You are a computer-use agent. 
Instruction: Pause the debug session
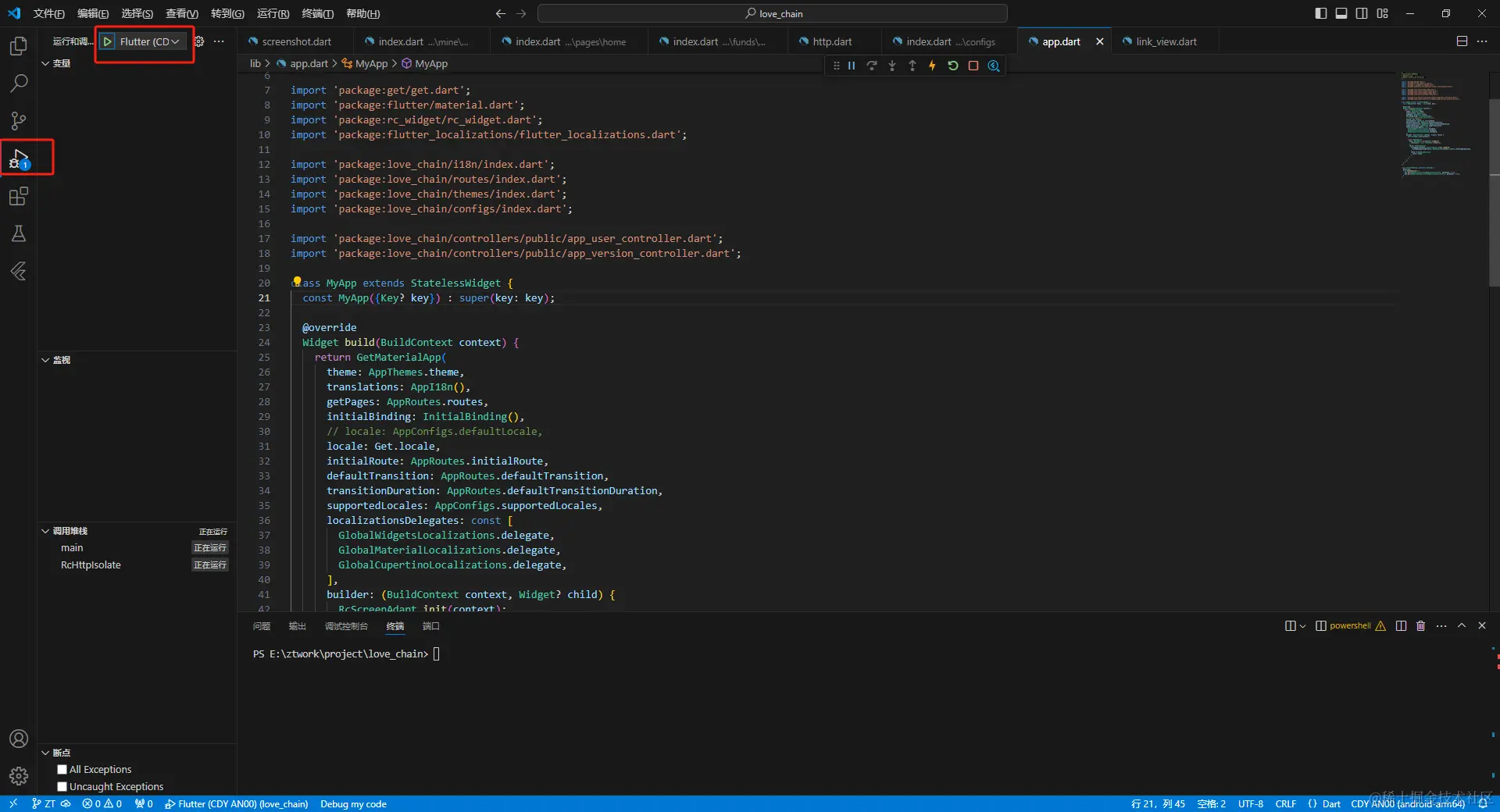852,66
